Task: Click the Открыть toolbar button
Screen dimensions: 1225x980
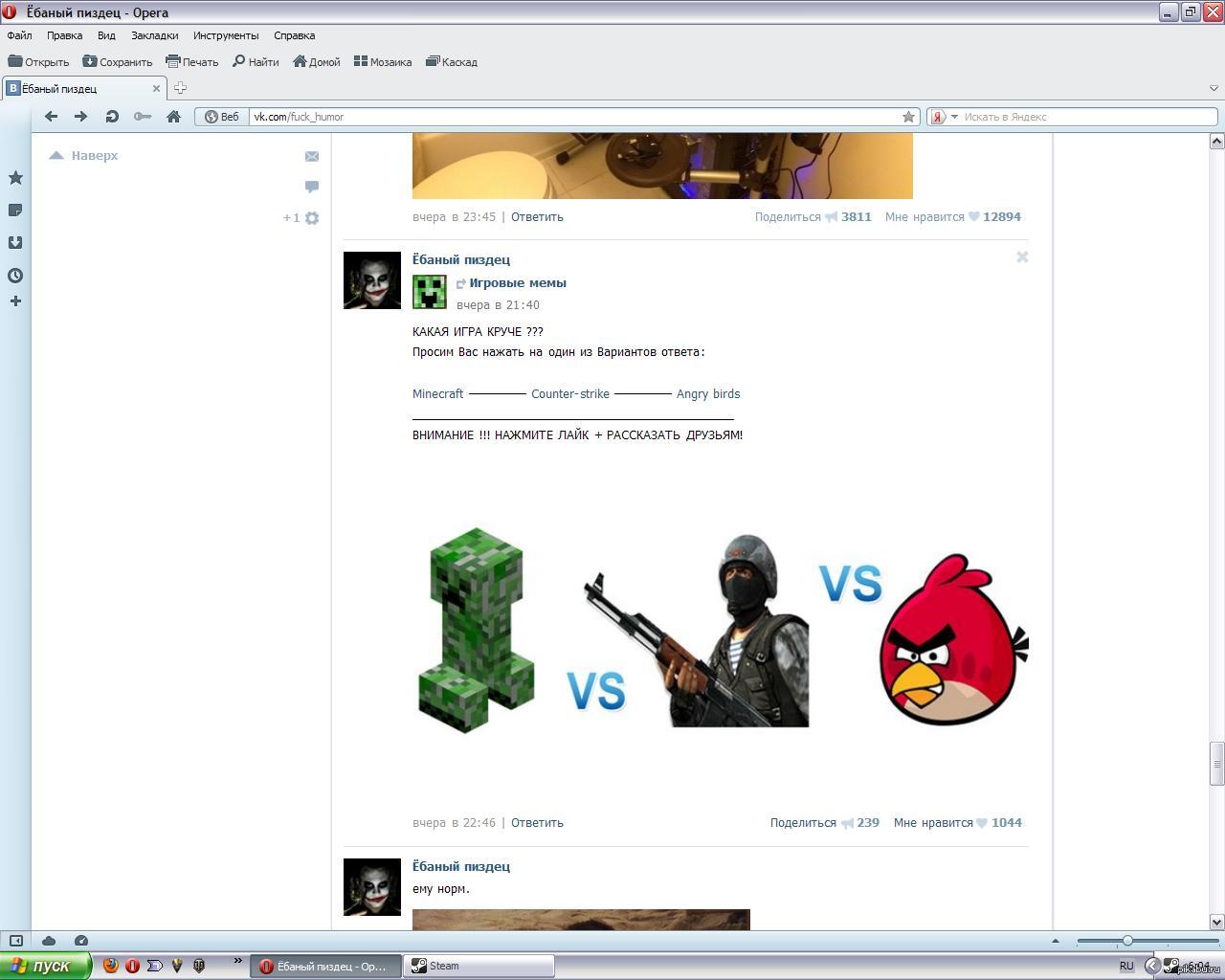Action: 38,61
